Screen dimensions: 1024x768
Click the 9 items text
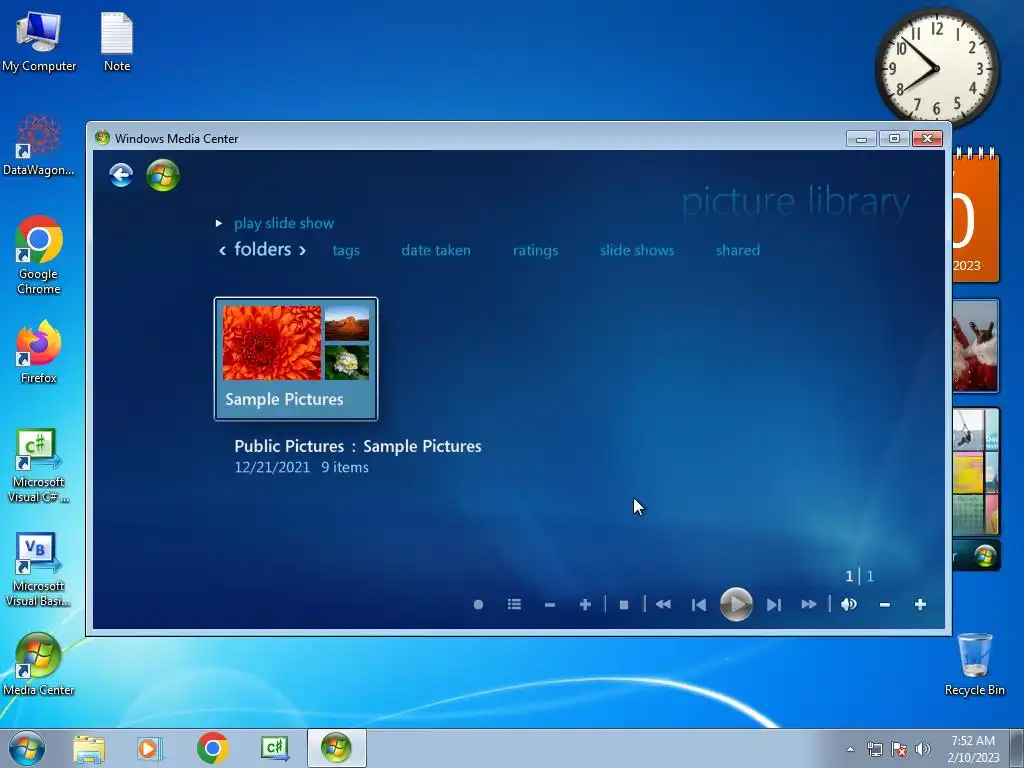pyautogui.click(x=345, y=467)
